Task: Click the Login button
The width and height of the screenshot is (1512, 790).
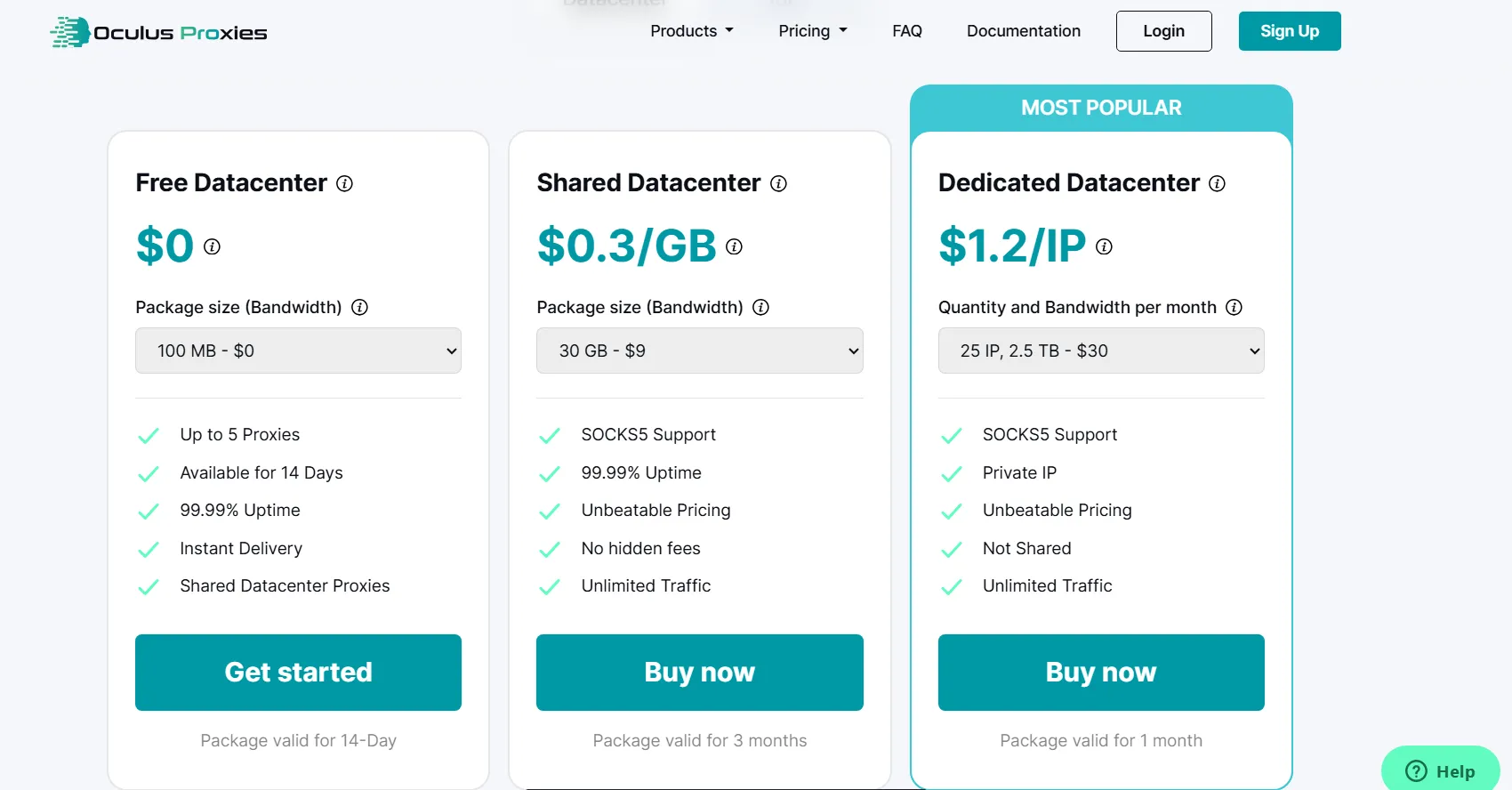Action: pos(1164,31)
